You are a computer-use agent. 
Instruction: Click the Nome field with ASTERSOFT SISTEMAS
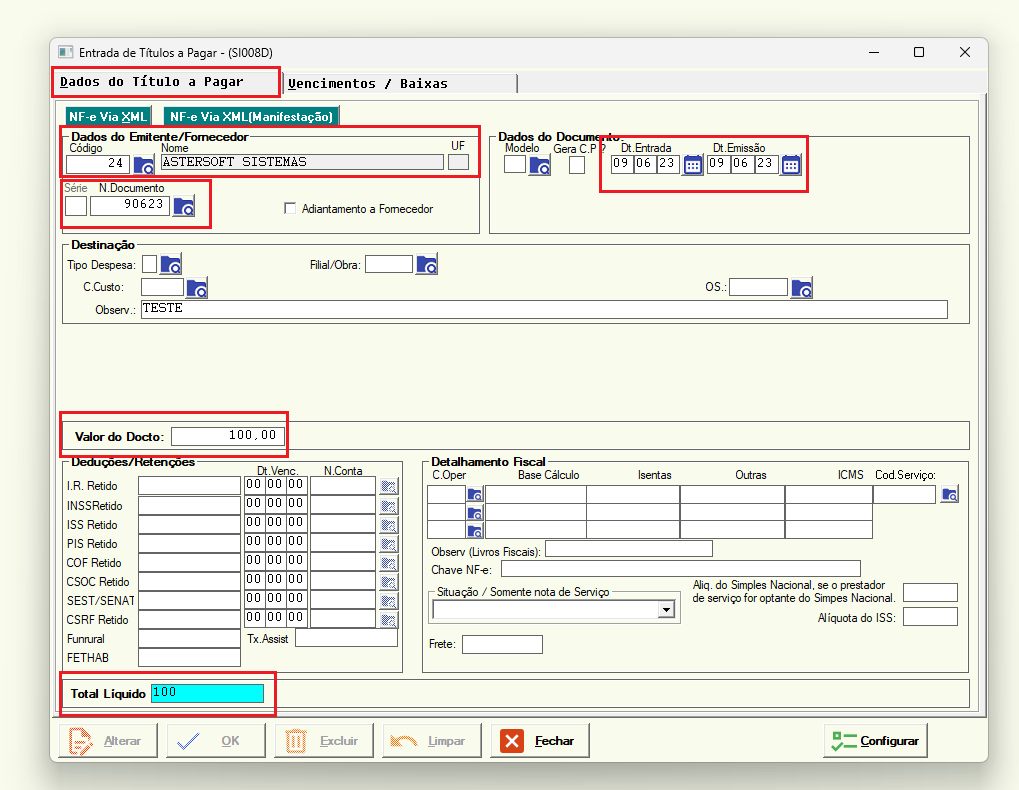(x=302, y=162)
